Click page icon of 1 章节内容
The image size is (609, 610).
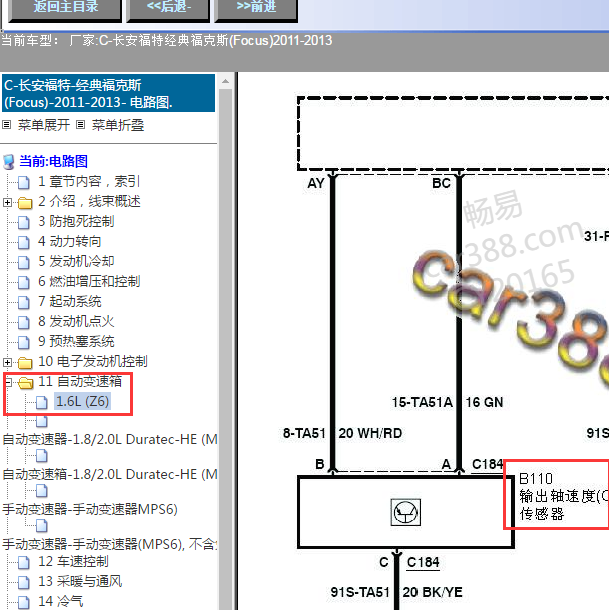coord(24,182)
